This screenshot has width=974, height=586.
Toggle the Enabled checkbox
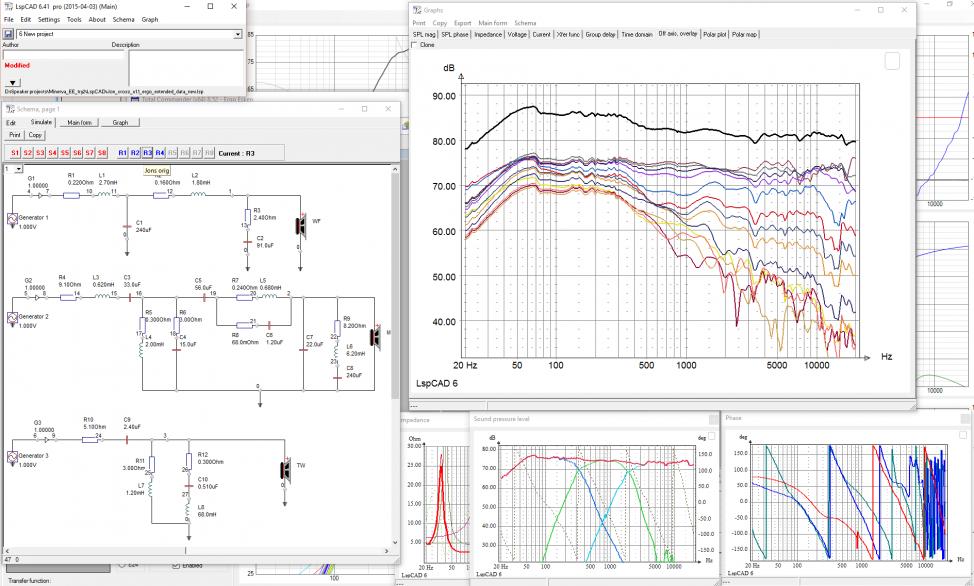coord(176,565)
